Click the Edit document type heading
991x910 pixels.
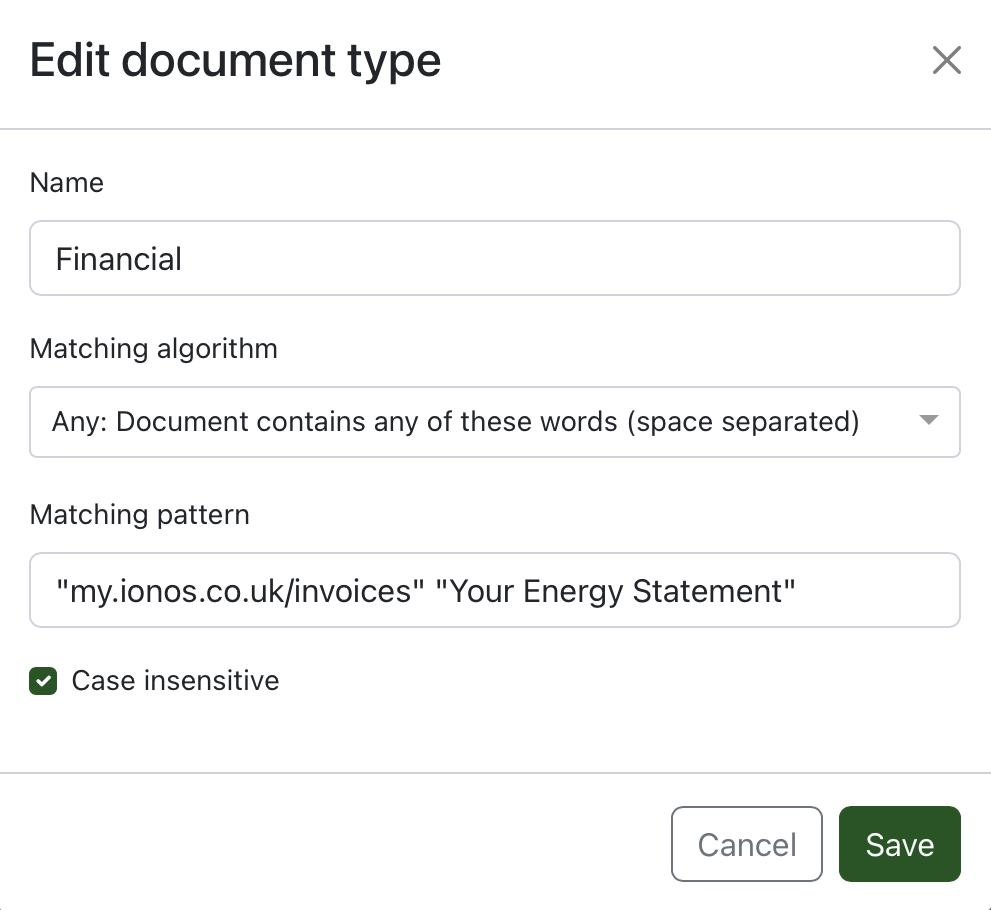click(235, 61)
